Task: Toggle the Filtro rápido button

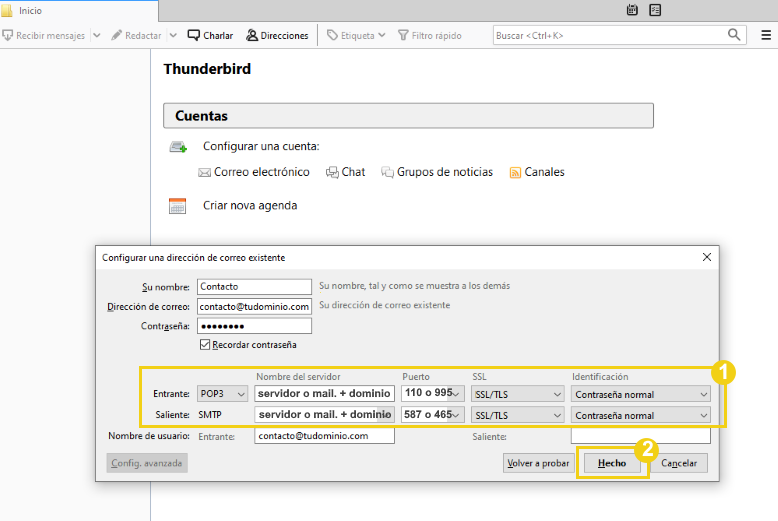Action: [x=430, y=36]
